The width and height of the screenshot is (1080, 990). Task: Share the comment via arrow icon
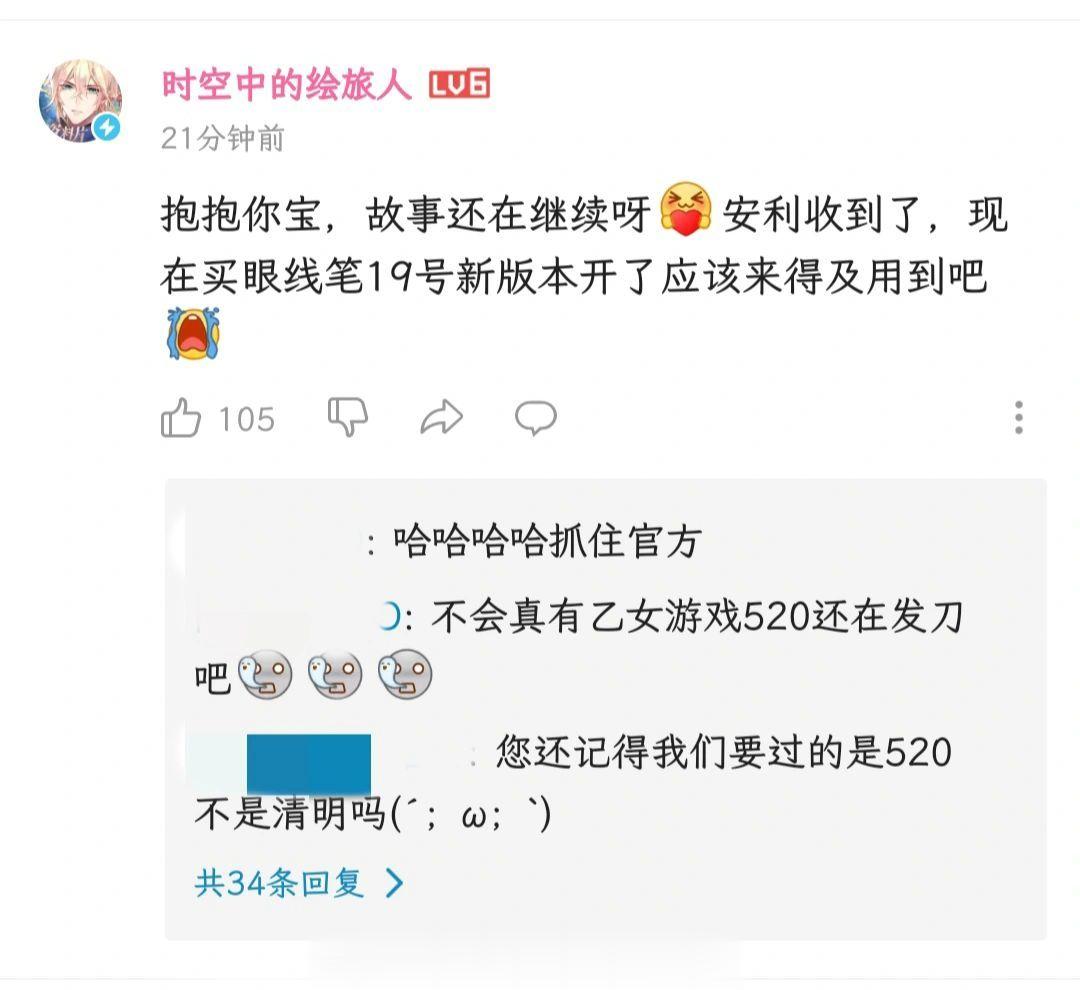[442, 417]
